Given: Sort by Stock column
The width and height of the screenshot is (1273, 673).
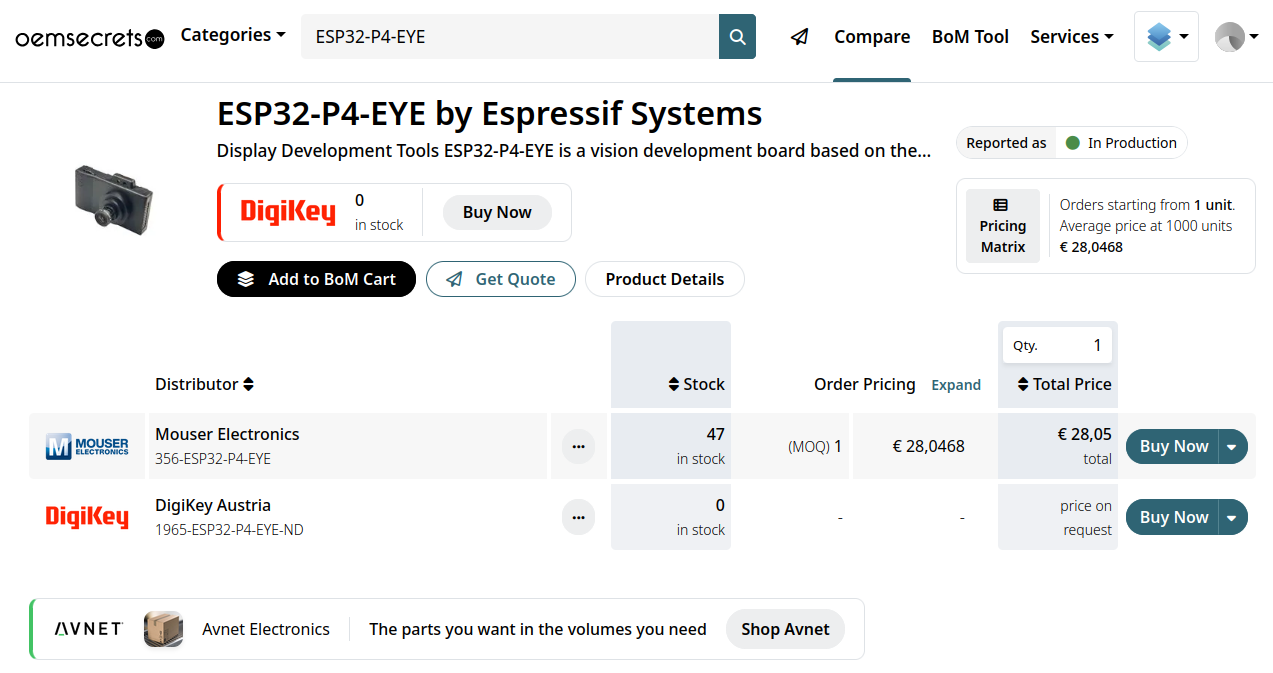Looking at the screenshot, I should click(696, 384).
